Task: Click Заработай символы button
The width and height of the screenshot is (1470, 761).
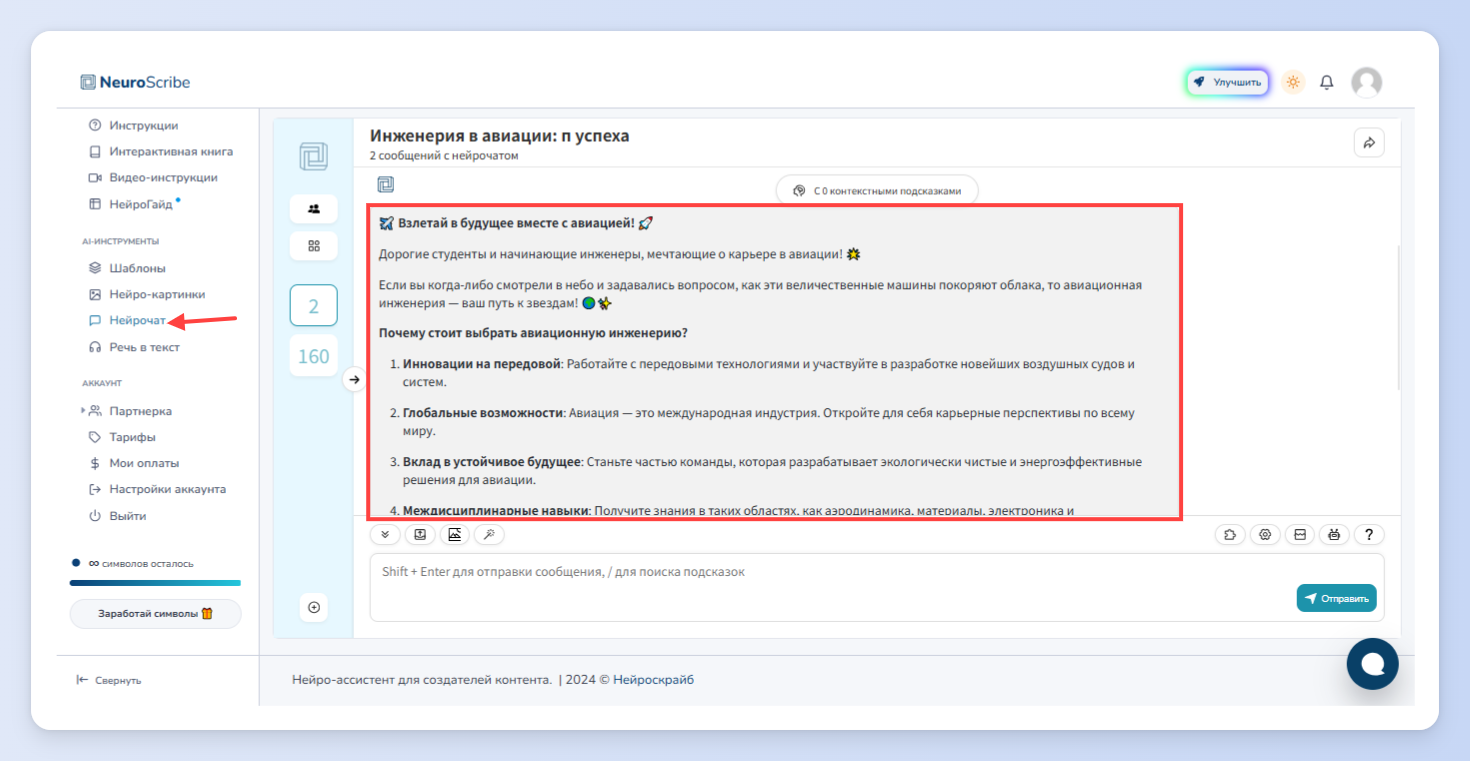Action: click(x=155, y=613)
